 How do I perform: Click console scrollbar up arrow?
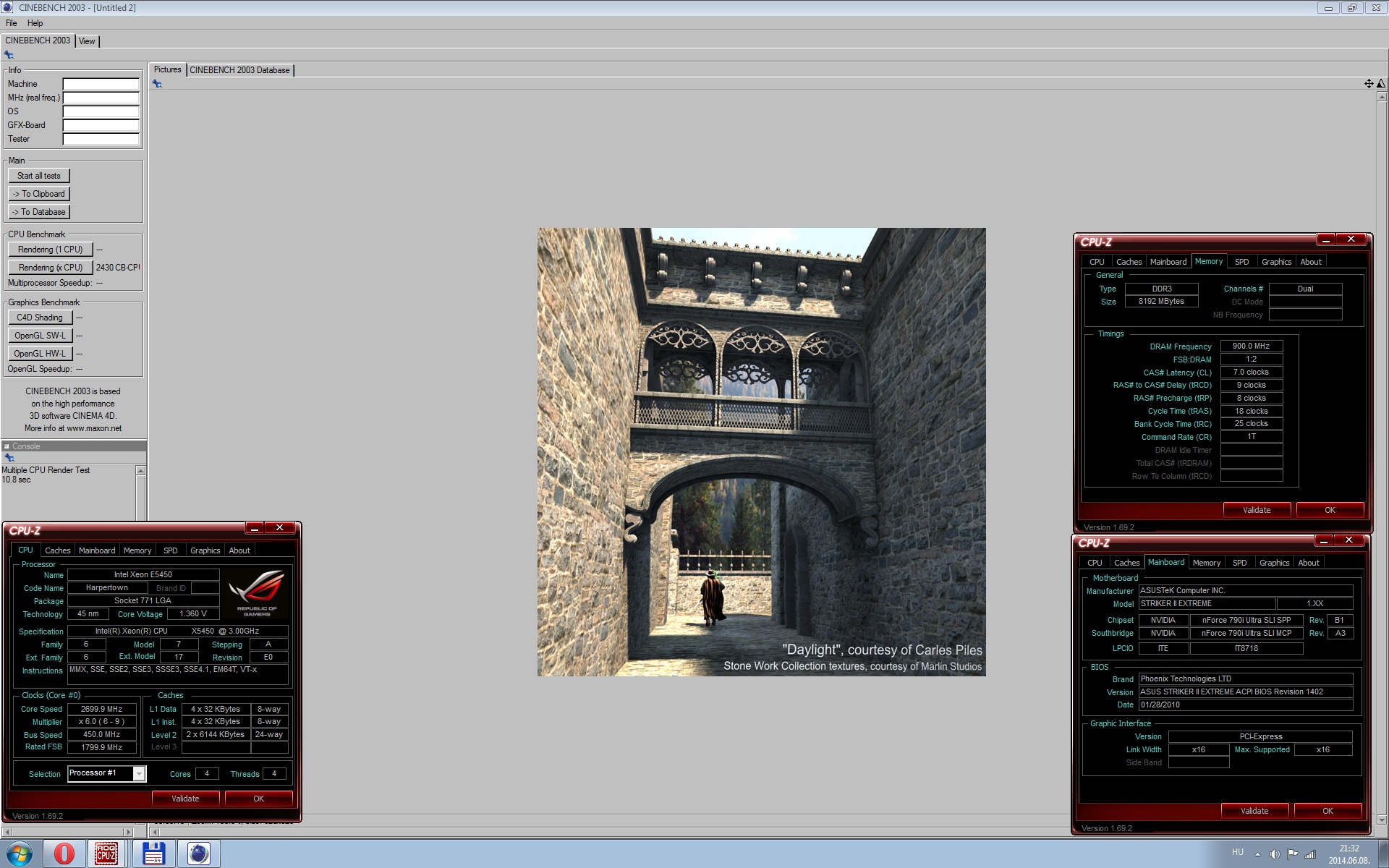pos(140,471)
